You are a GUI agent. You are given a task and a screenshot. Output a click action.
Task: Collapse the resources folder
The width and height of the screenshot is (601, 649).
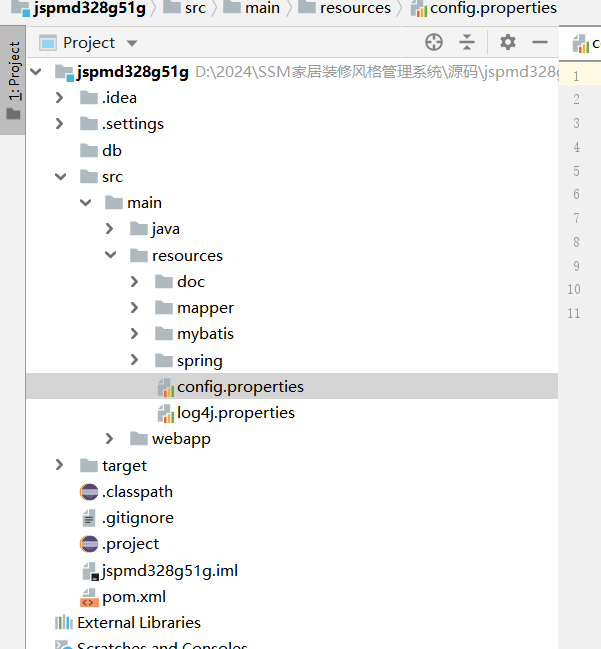point(110,255)
